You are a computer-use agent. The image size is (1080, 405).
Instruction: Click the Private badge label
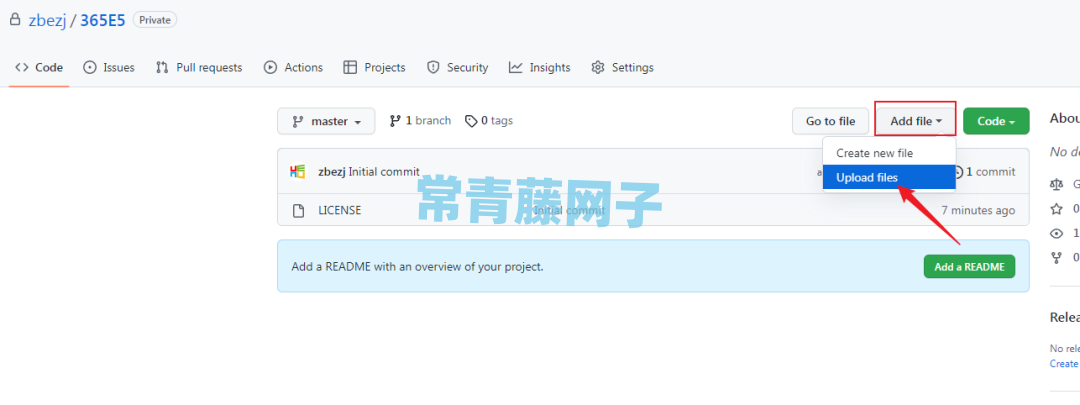click(155, 20)
